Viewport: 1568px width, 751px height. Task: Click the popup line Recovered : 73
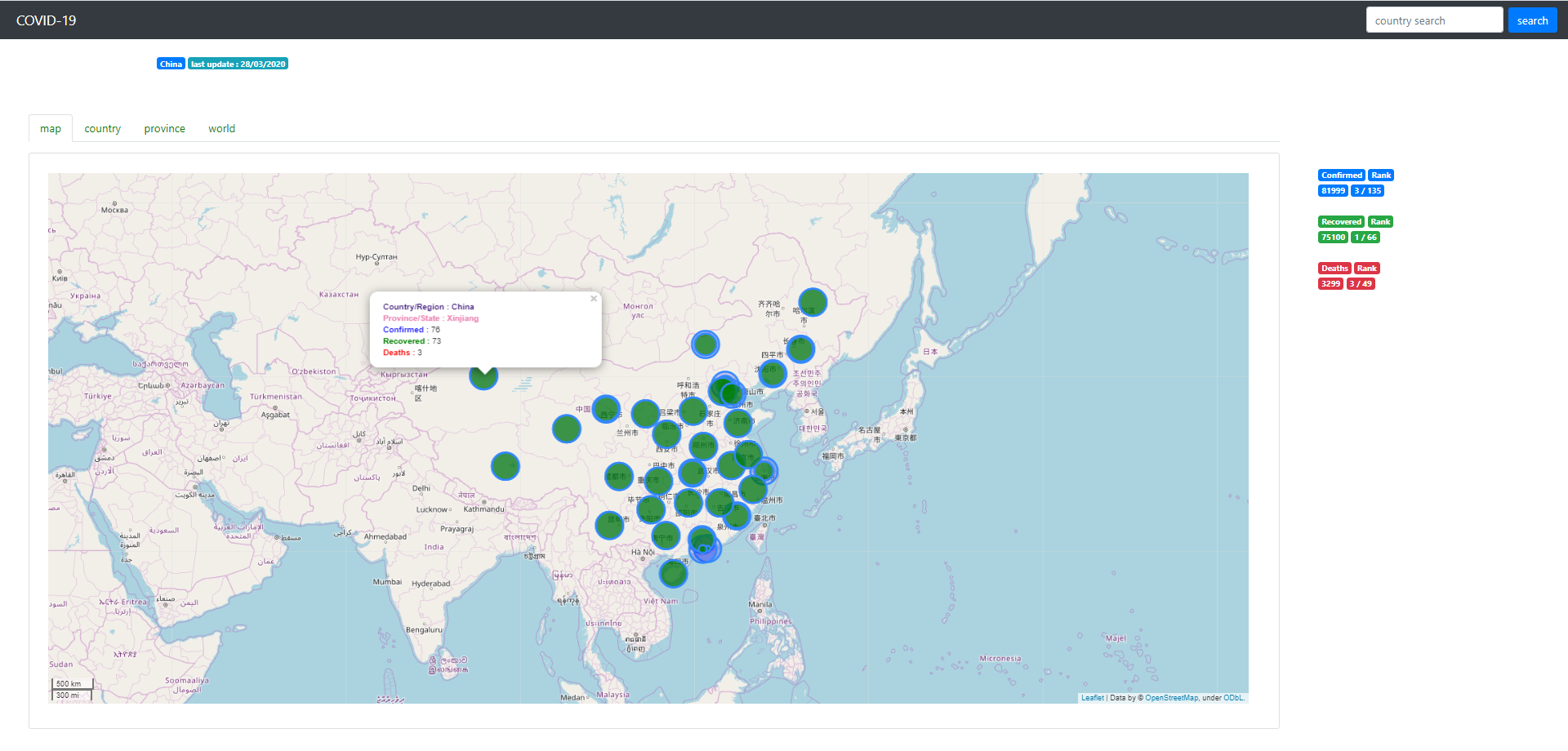click(x=412, y=341)
